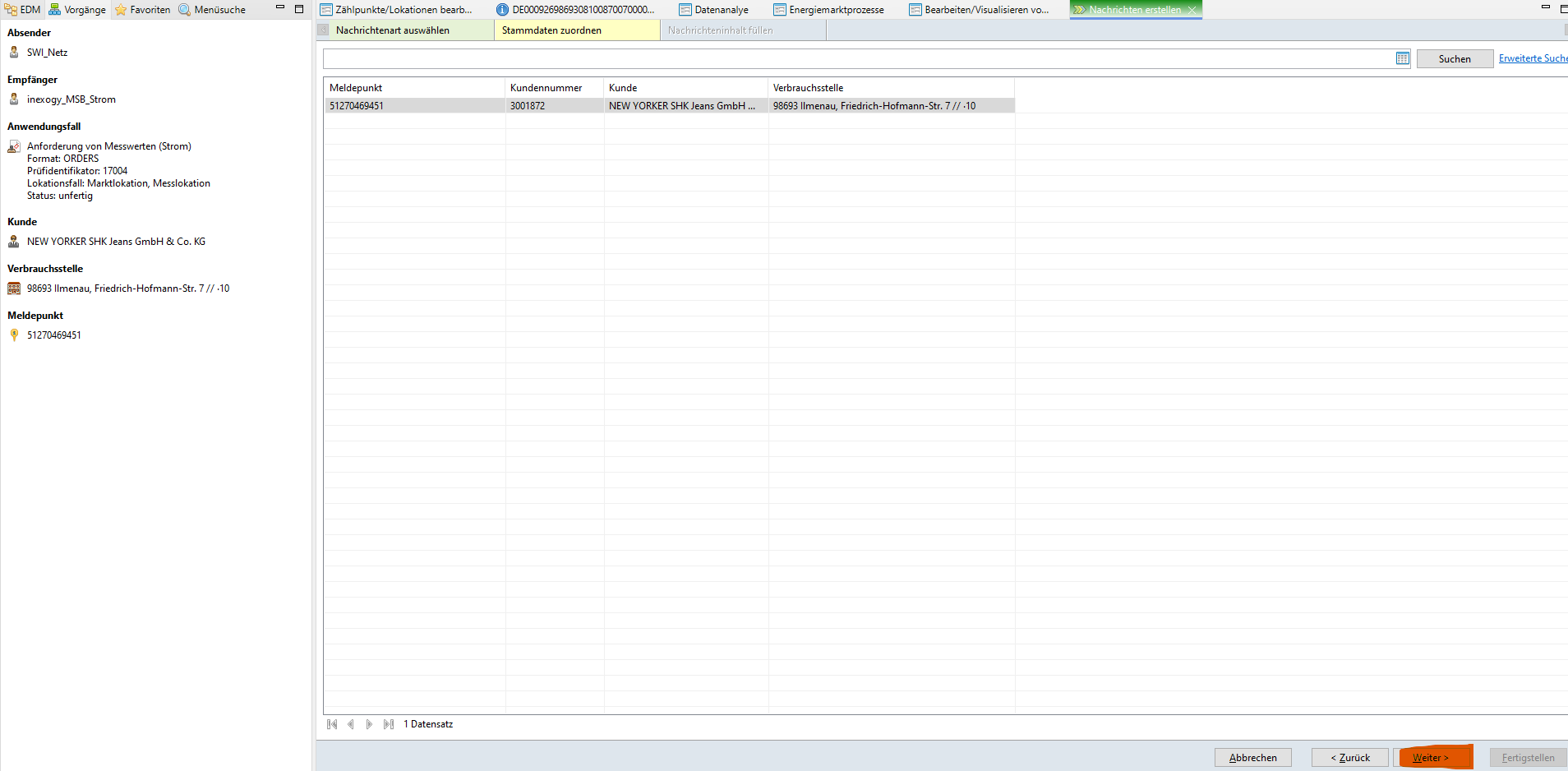1568x771 pixels.
Task: Click the SWI_Netz sender person icon
Action: coord(14,53)
